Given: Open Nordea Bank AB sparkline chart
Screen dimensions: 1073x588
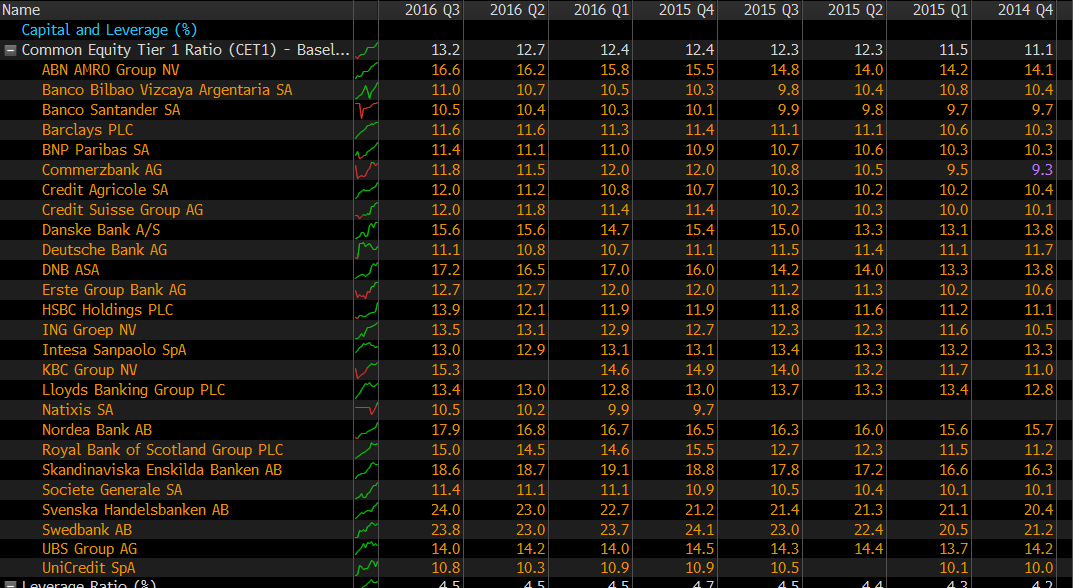Looking at the screenshot, I should (366, 429).
